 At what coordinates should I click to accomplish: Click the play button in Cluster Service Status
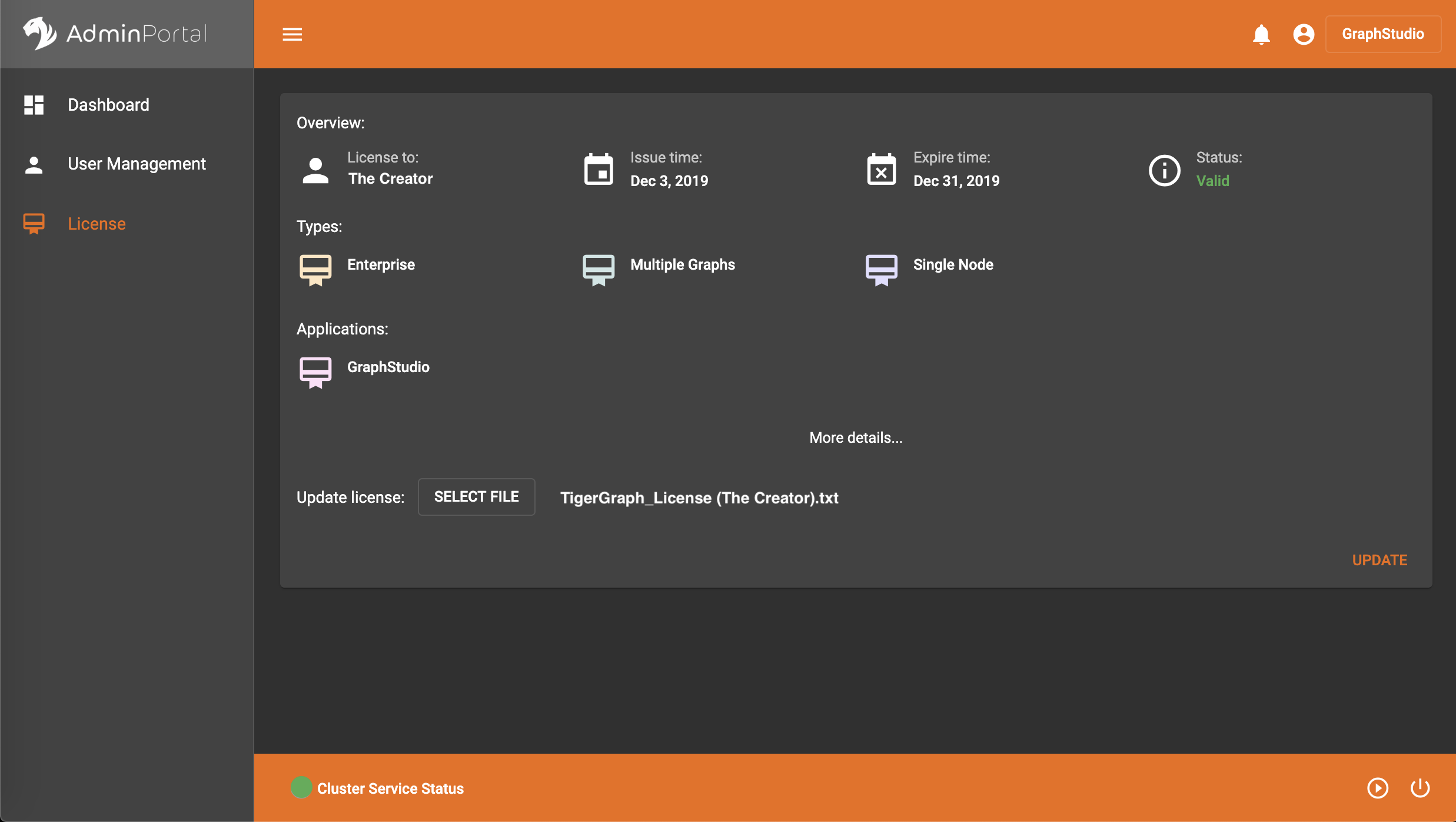point(1378,788)
